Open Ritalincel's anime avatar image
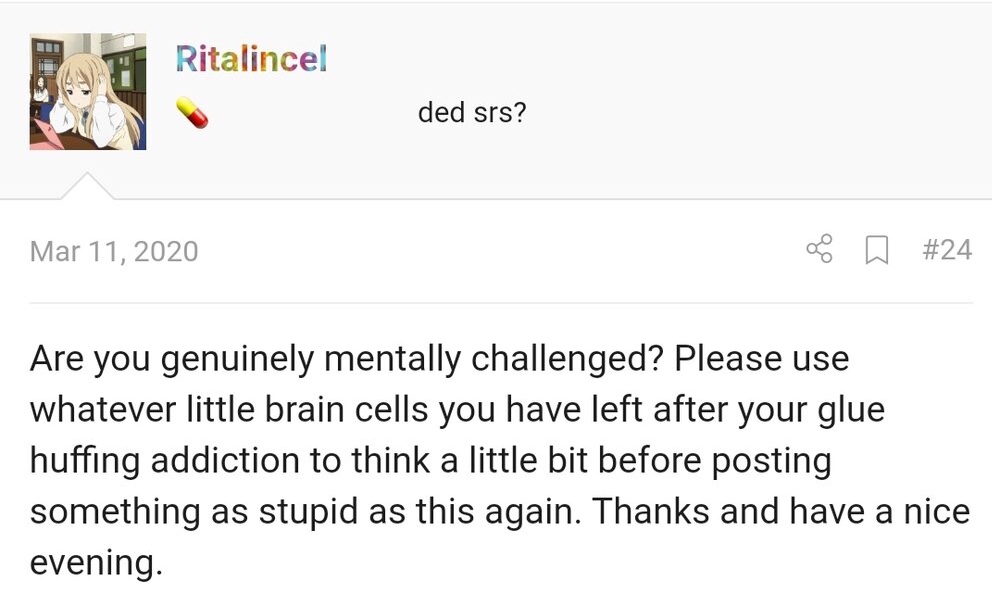The height and width of the screenshot is (607, 992). (x=88, y=91)
